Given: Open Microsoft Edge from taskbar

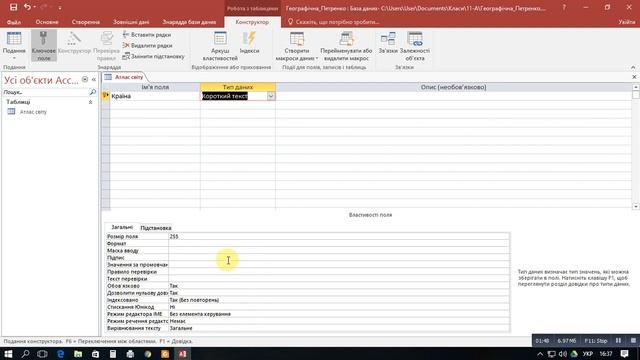Looking at the screenshot, I should pos(60,354).
